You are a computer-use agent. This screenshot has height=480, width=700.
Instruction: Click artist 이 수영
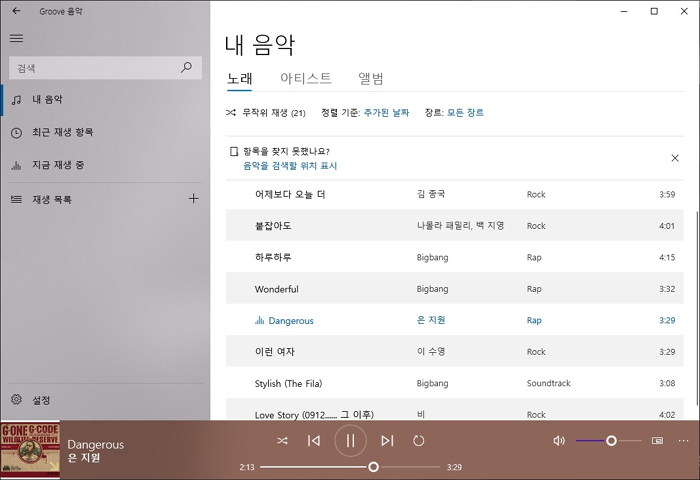point(431,352)
